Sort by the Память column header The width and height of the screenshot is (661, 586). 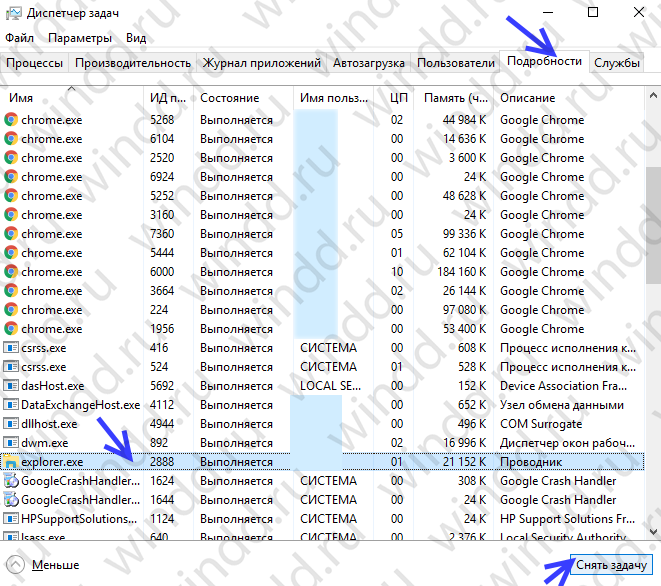(x=454, y=98)
